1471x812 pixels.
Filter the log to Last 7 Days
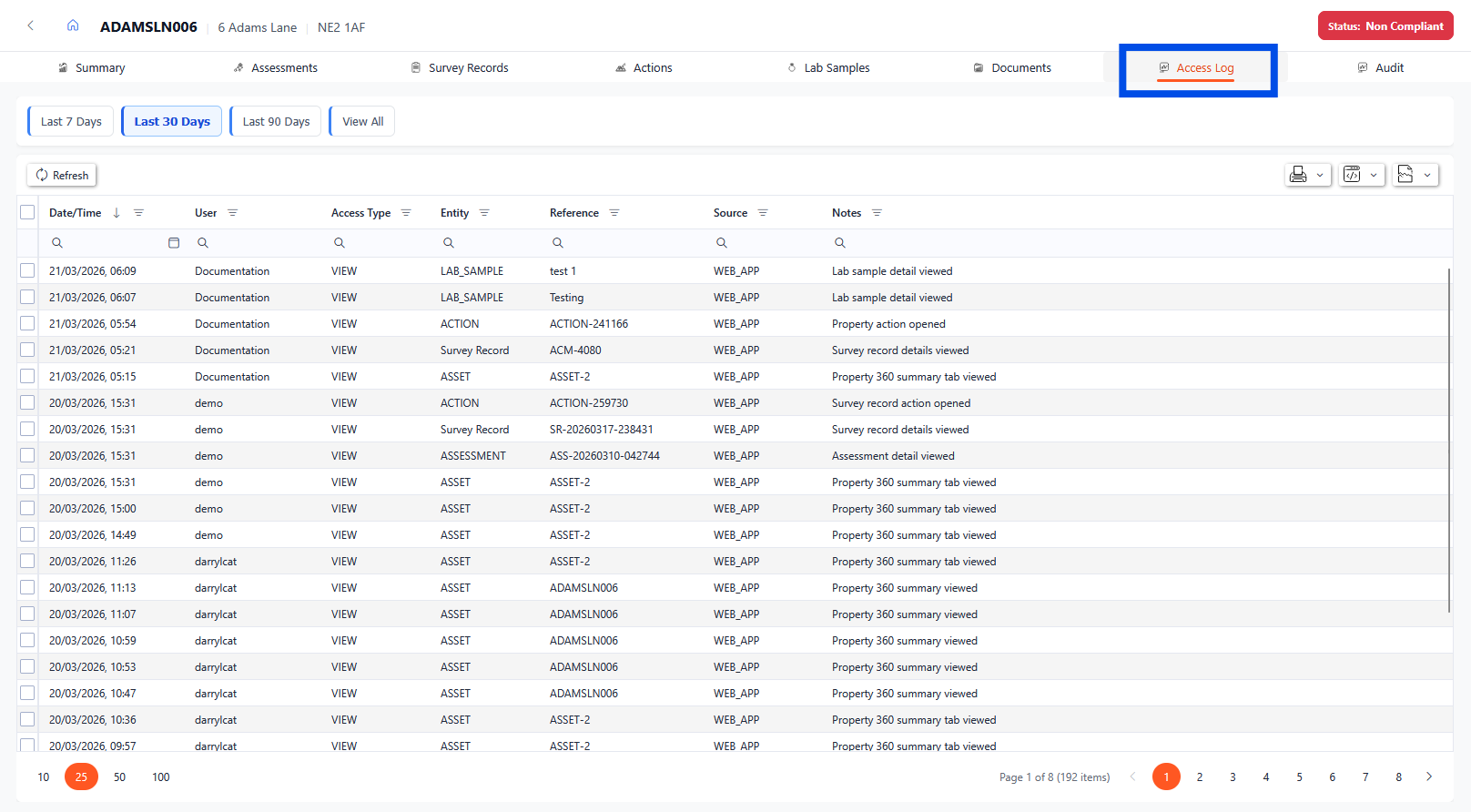tap(71, 121)
